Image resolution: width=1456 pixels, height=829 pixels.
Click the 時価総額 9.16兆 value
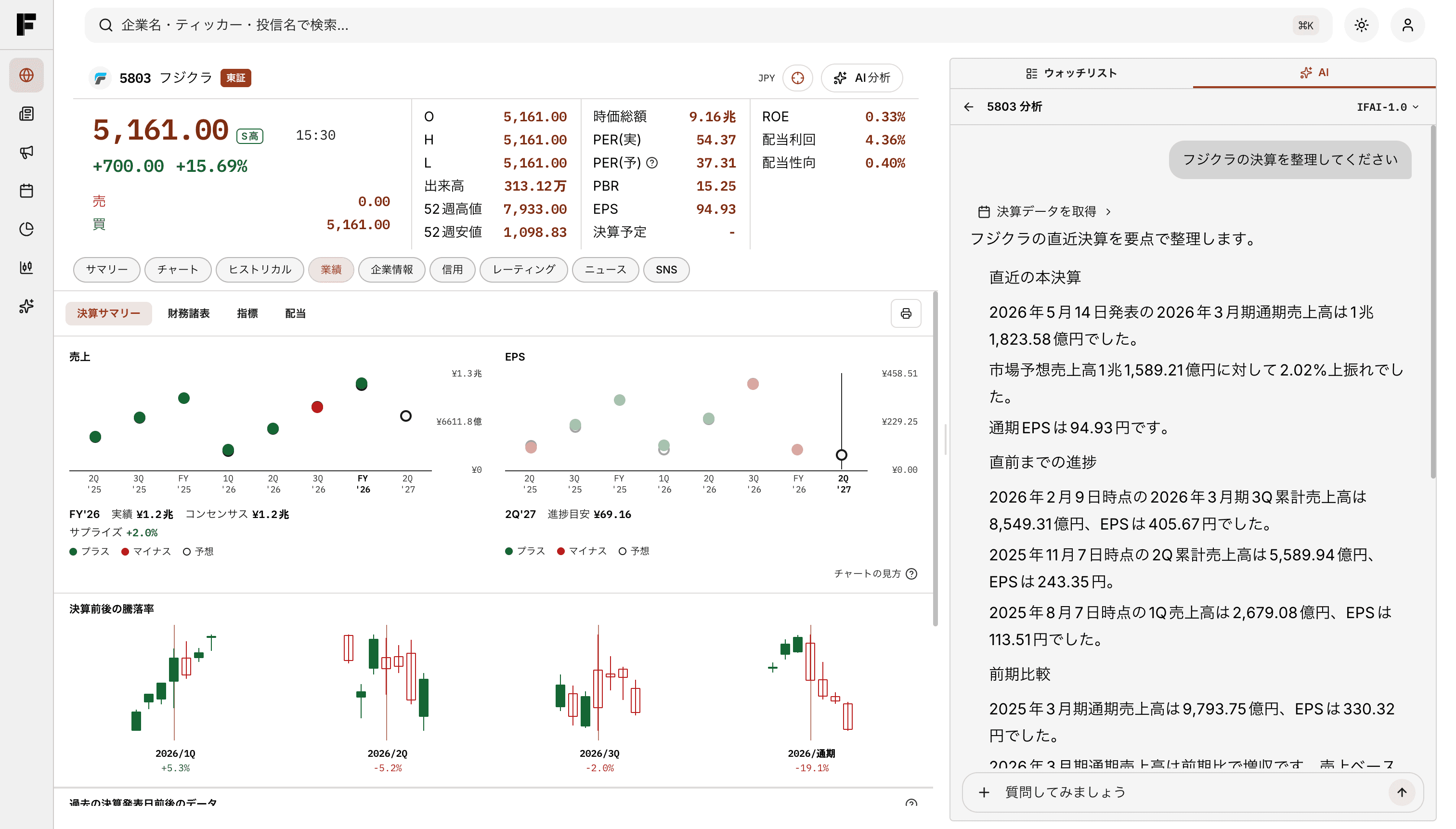coord(712,117)
